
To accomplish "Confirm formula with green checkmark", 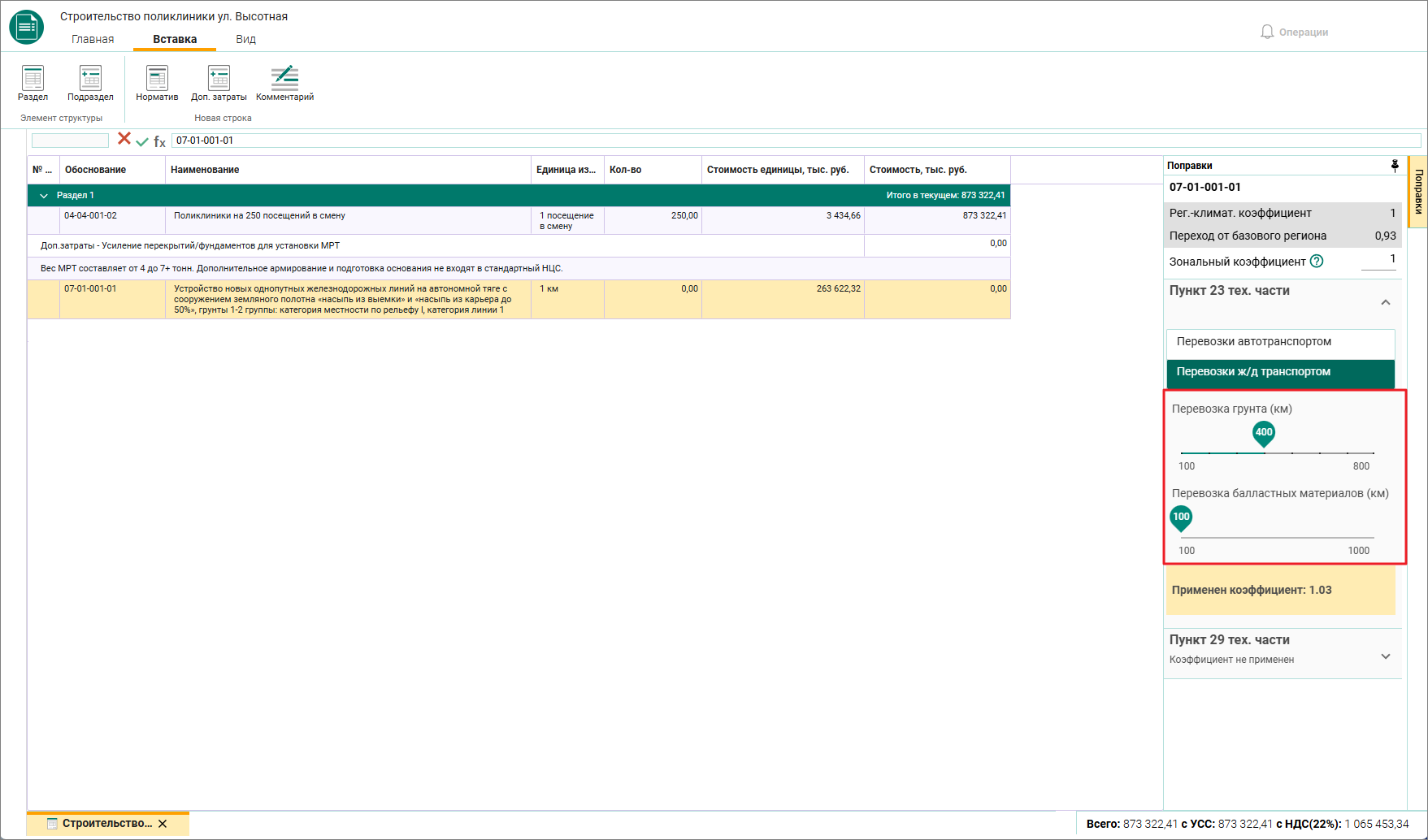I will pos(142,141).
